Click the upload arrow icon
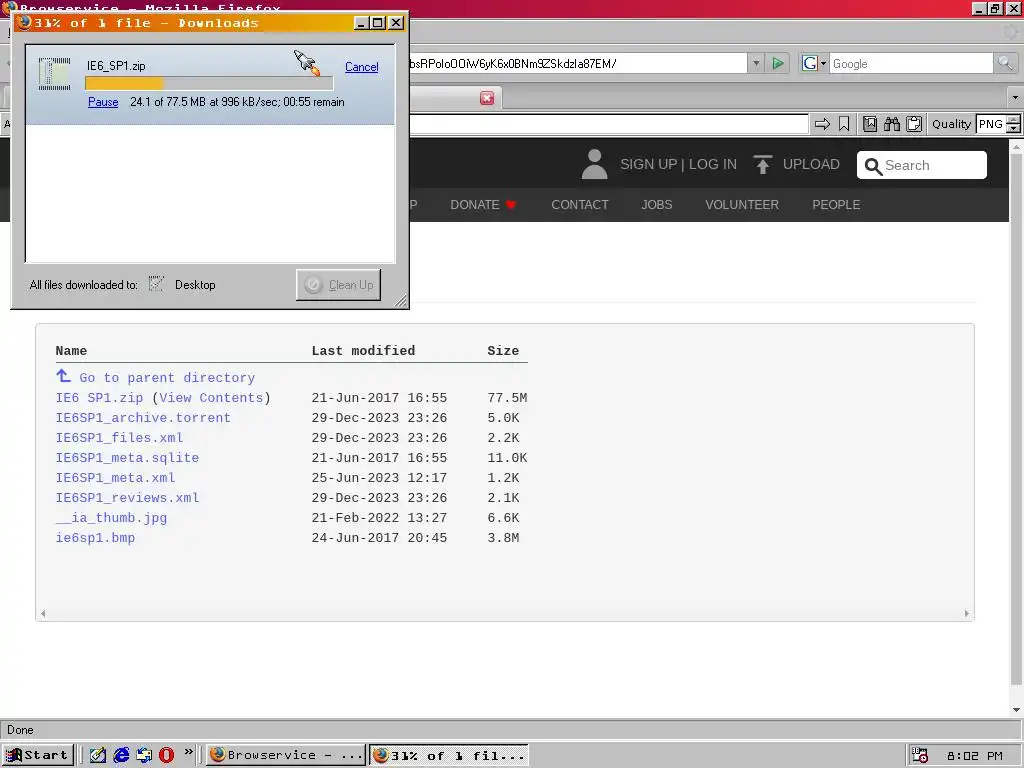 point(762,164)
